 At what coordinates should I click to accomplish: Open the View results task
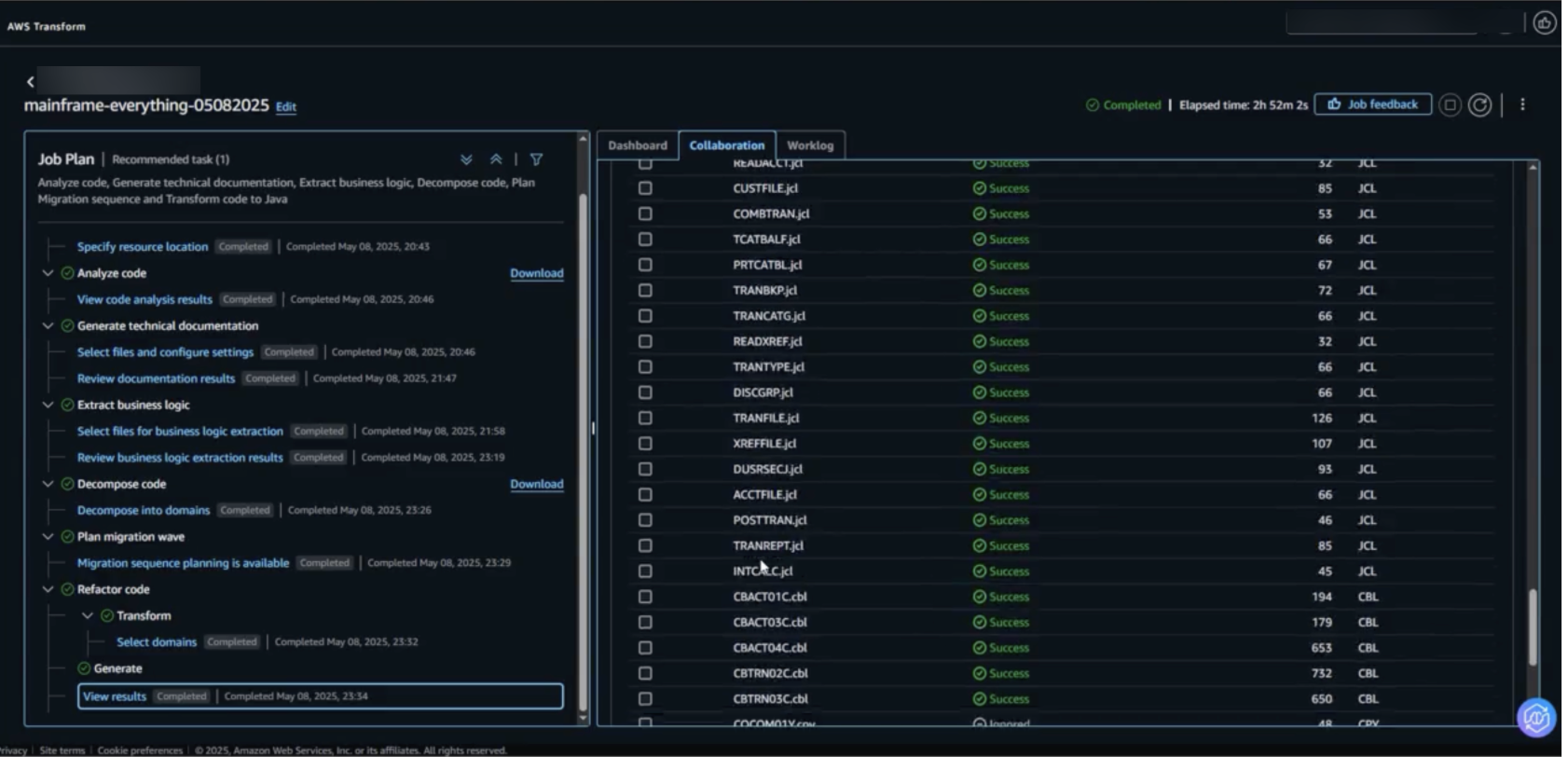click(x=115, y=696)
